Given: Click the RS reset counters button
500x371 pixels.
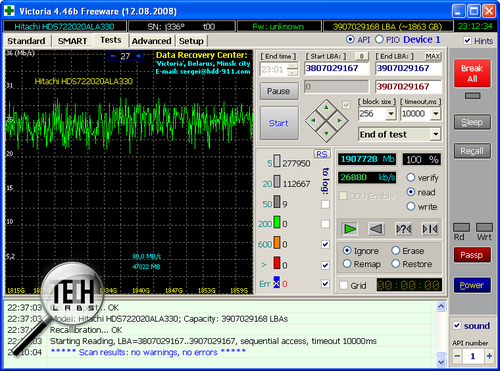Looking at the screenshot, I should (x=322, y=154).
